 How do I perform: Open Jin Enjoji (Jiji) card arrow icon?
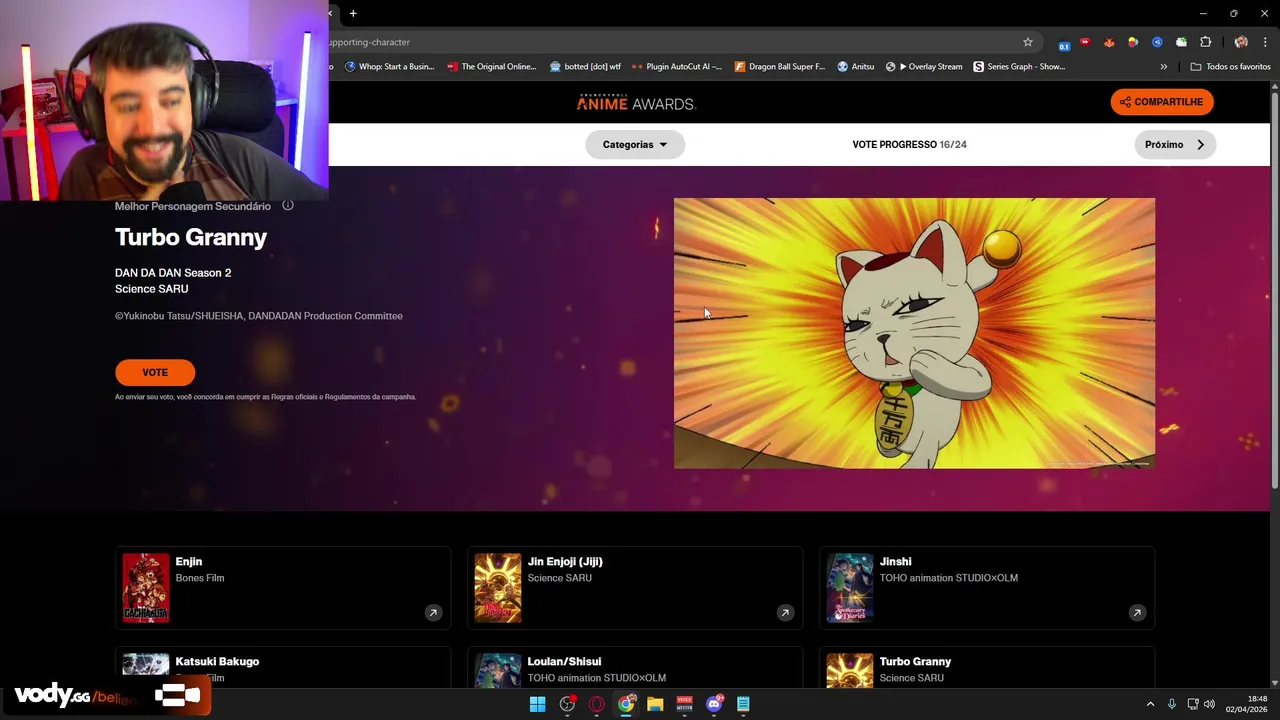coord(785,613)
